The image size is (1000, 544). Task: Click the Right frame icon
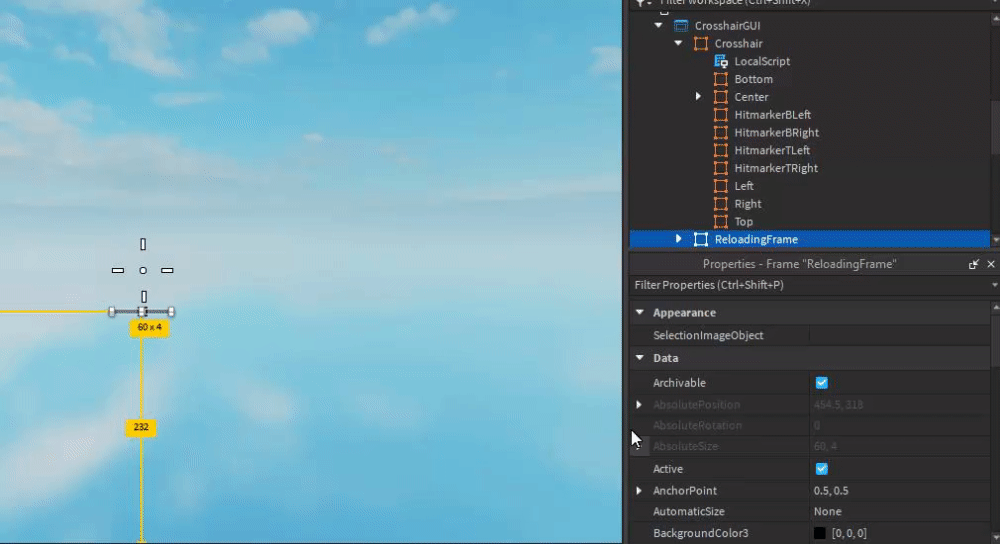coord(721,204)
